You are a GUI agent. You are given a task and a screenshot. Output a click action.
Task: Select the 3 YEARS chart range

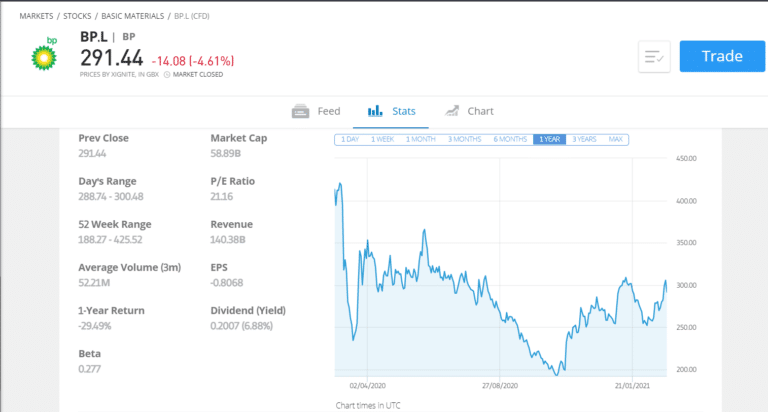pos(584,139)
